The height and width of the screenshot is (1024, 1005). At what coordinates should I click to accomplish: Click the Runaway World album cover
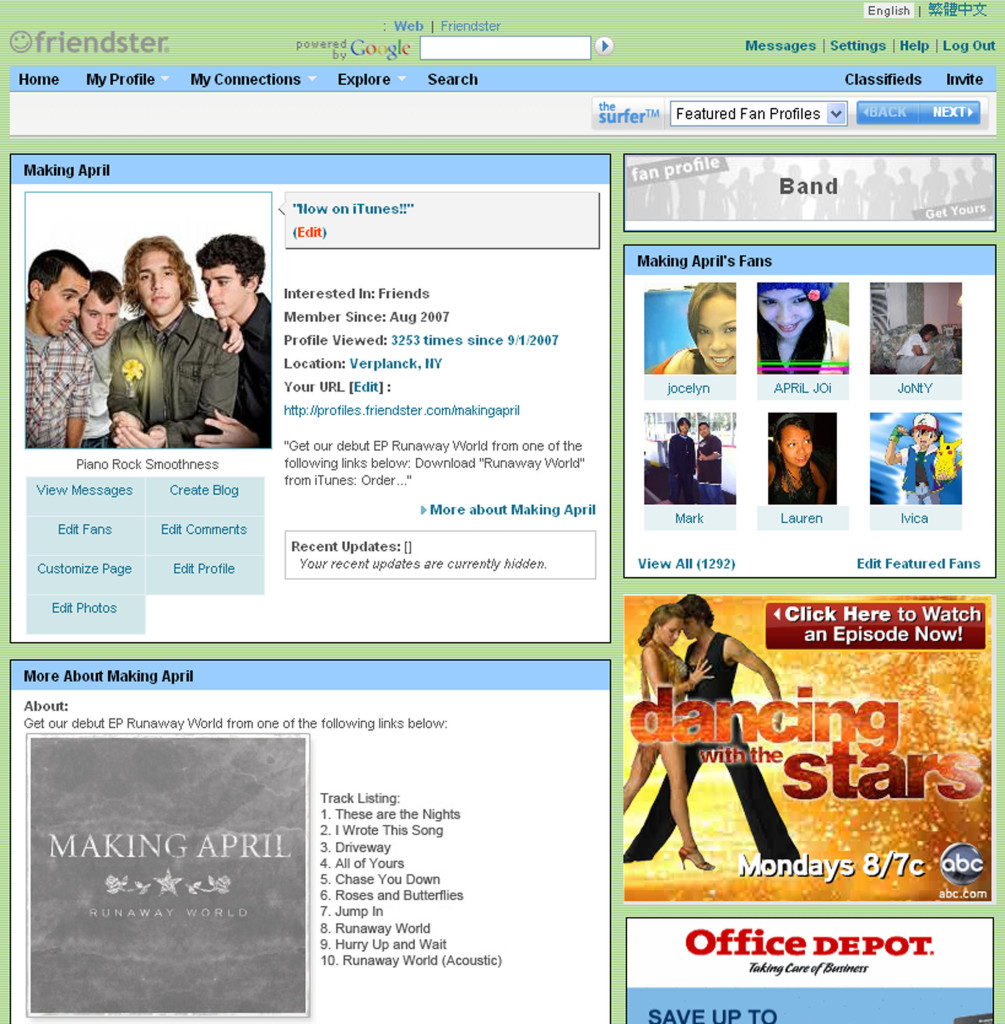tap(168, 876)
